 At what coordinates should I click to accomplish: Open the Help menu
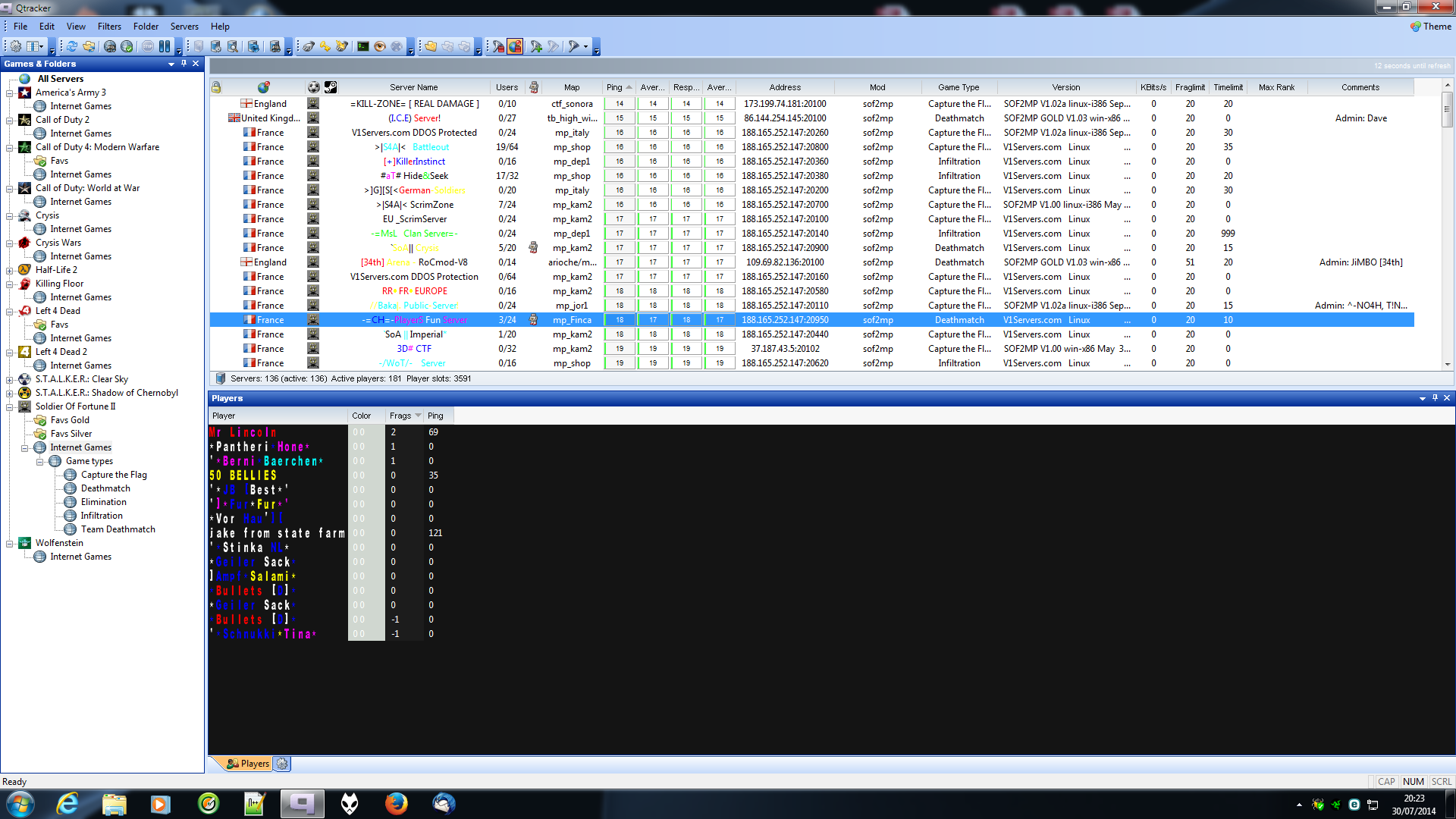220,27
